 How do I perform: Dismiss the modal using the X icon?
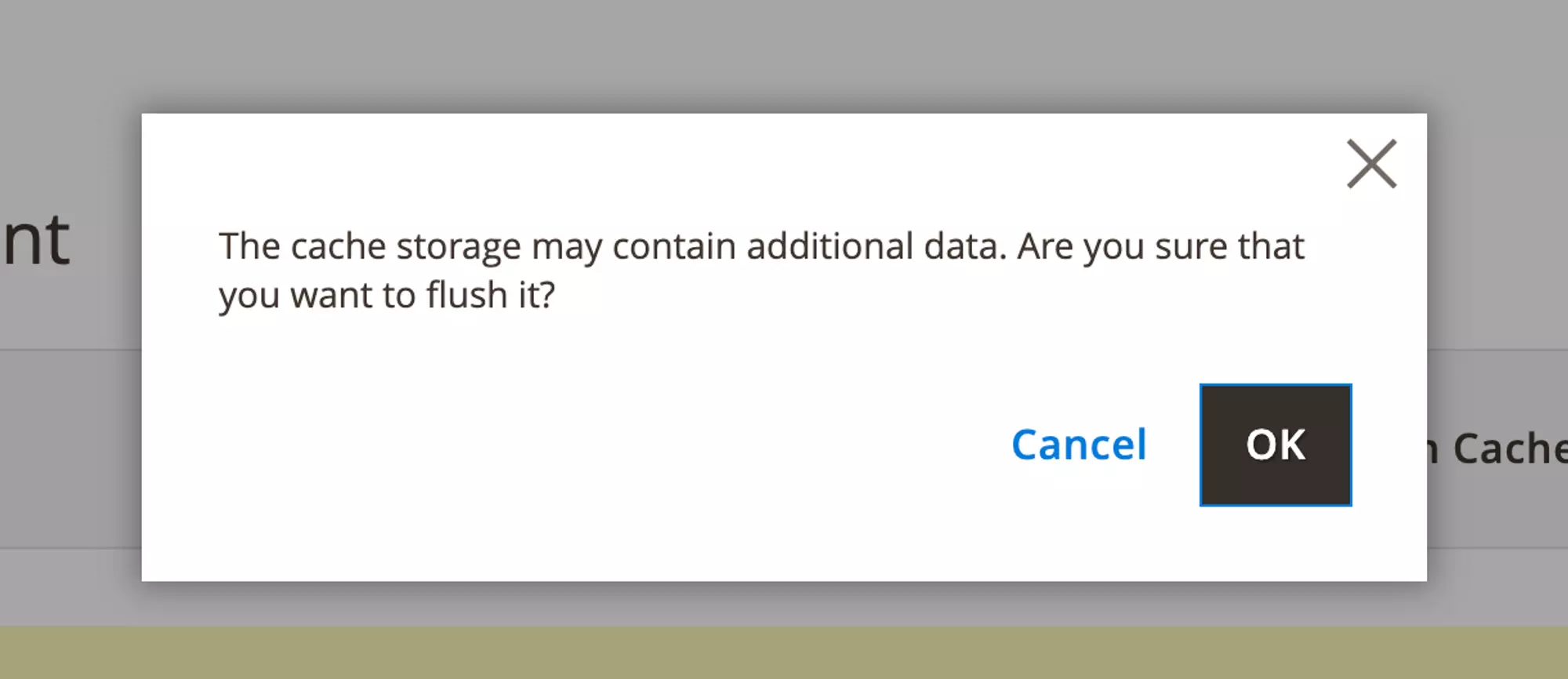(x=1371, y=164)
